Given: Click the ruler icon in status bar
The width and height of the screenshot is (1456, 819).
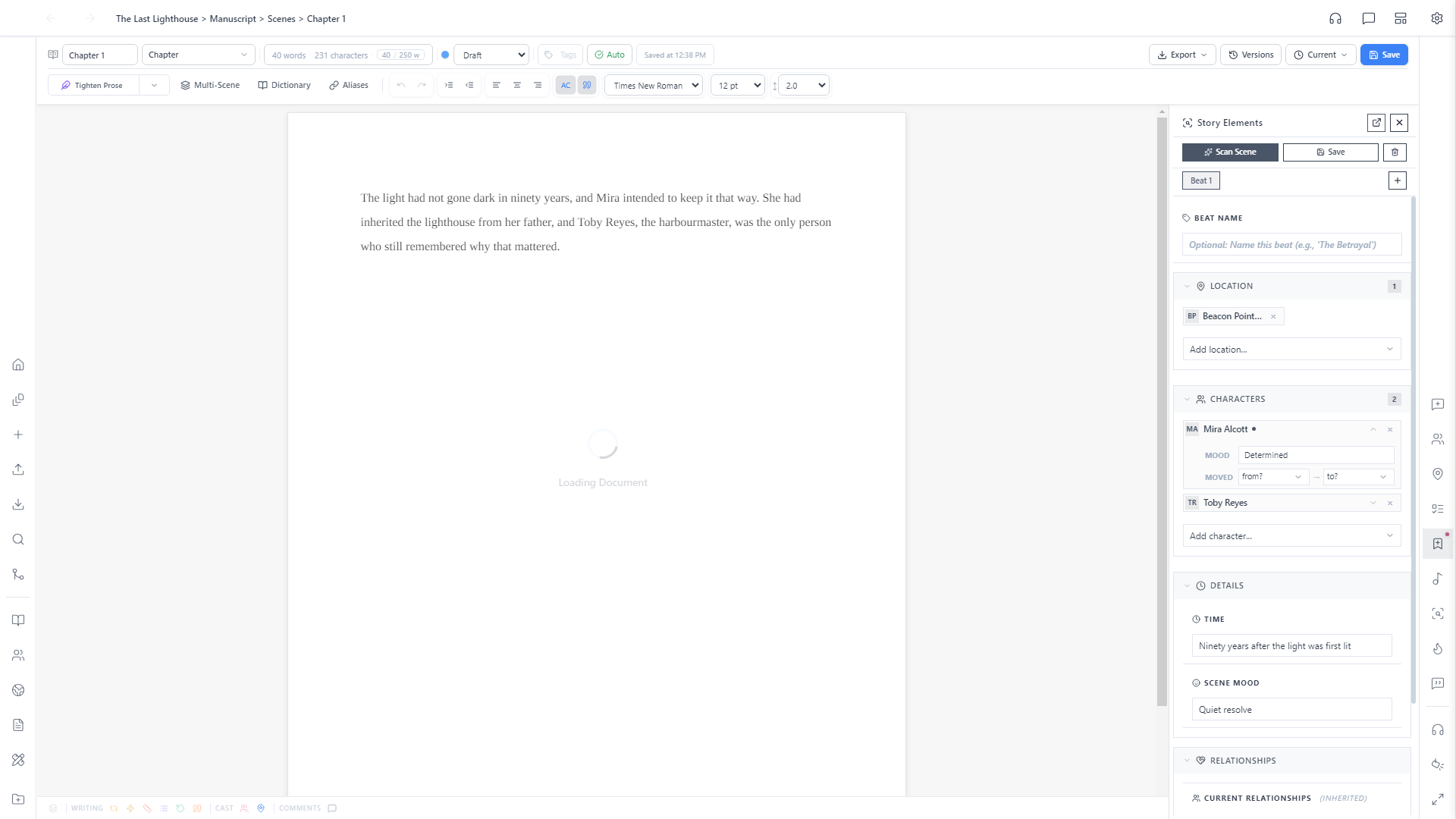Looking at the screenshot, I should pyautogui.click(x=147, y=808).
